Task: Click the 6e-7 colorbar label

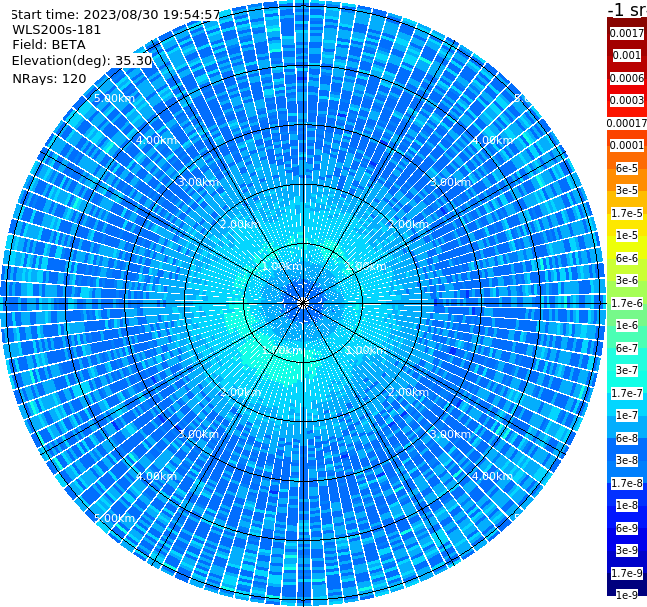Action: point(627,348)
